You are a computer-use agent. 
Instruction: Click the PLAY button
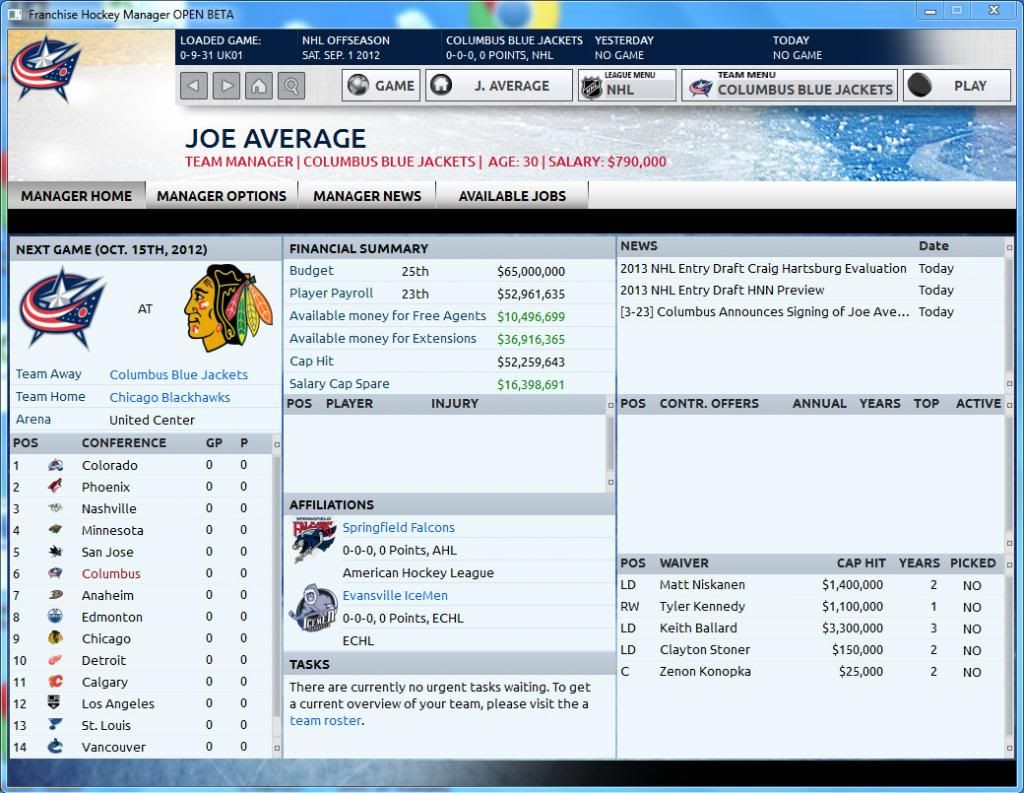(957, 86)
